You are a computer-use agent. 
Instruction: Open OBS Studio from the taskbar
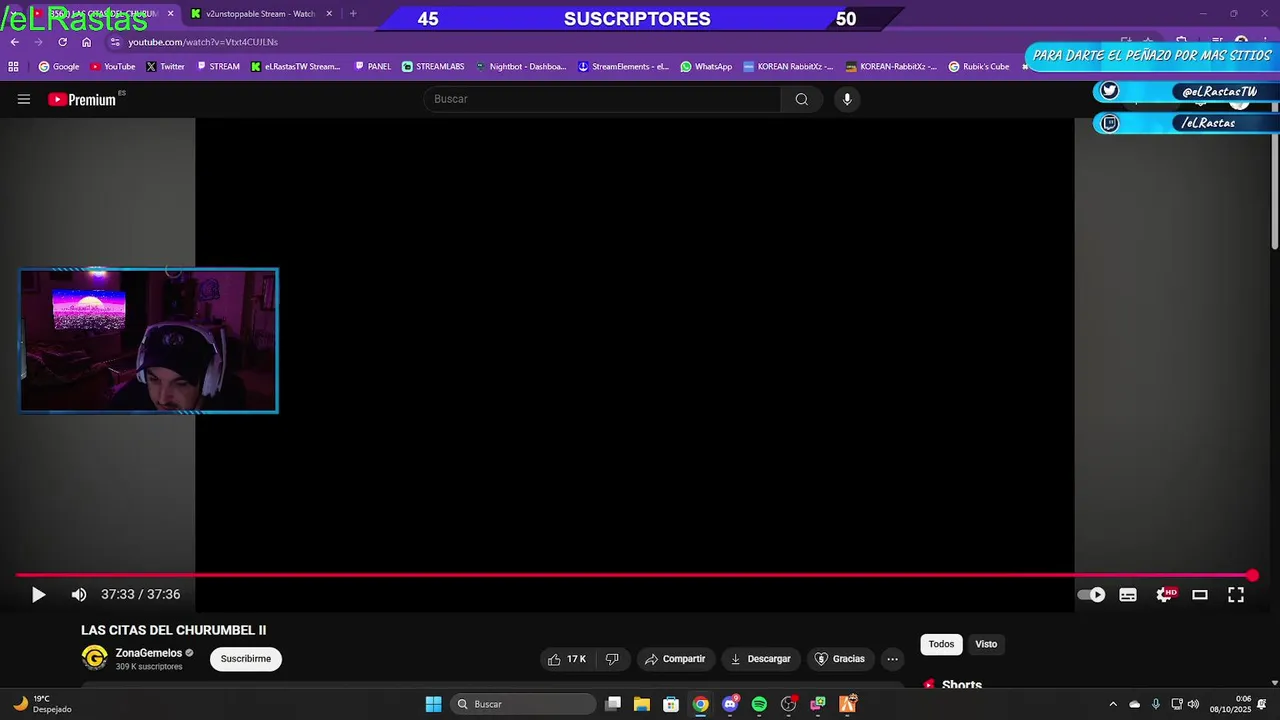[789, 704]
